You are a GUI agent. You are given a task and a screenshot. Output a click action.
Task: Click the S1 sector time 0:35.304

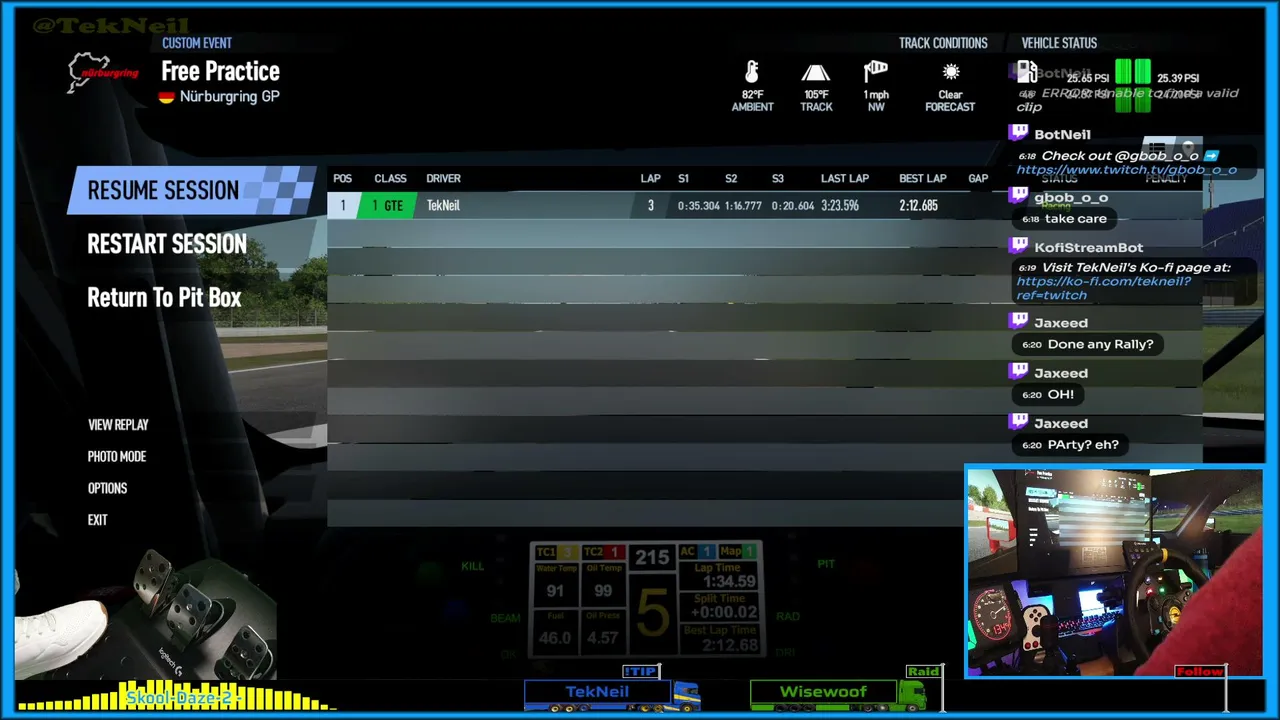point(699,206)
